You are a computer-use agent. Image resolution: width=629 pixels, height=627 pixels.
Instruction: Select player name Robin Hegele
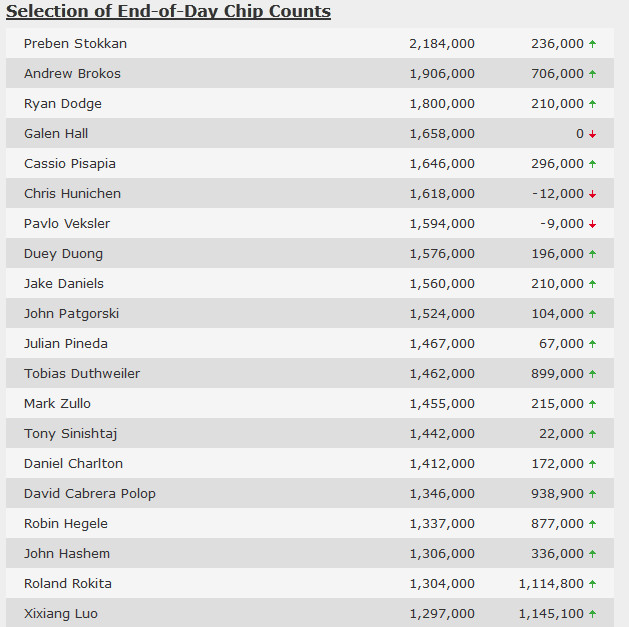click(66, 524)
